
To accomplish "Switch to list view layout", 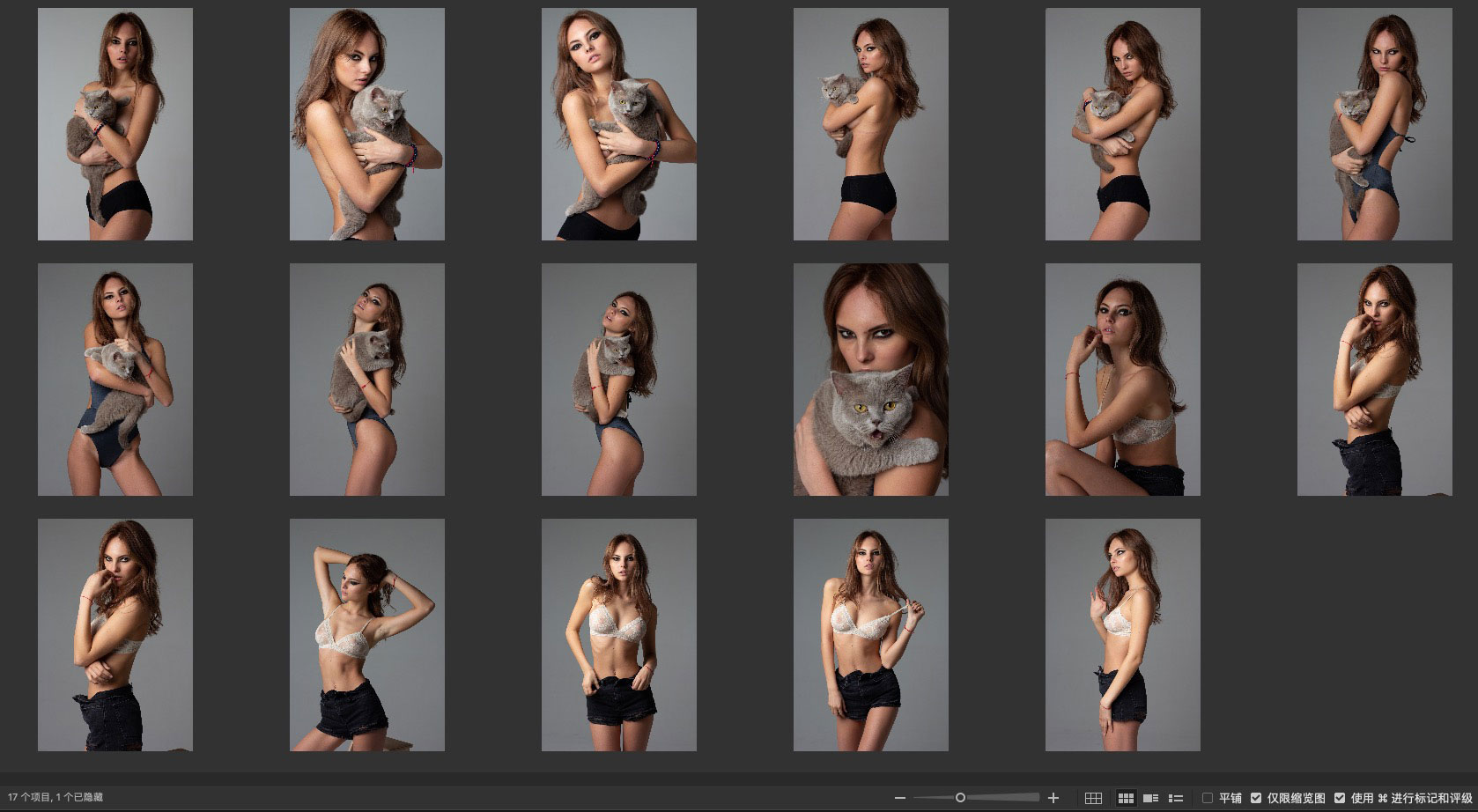I will [x=1175, y=798].
